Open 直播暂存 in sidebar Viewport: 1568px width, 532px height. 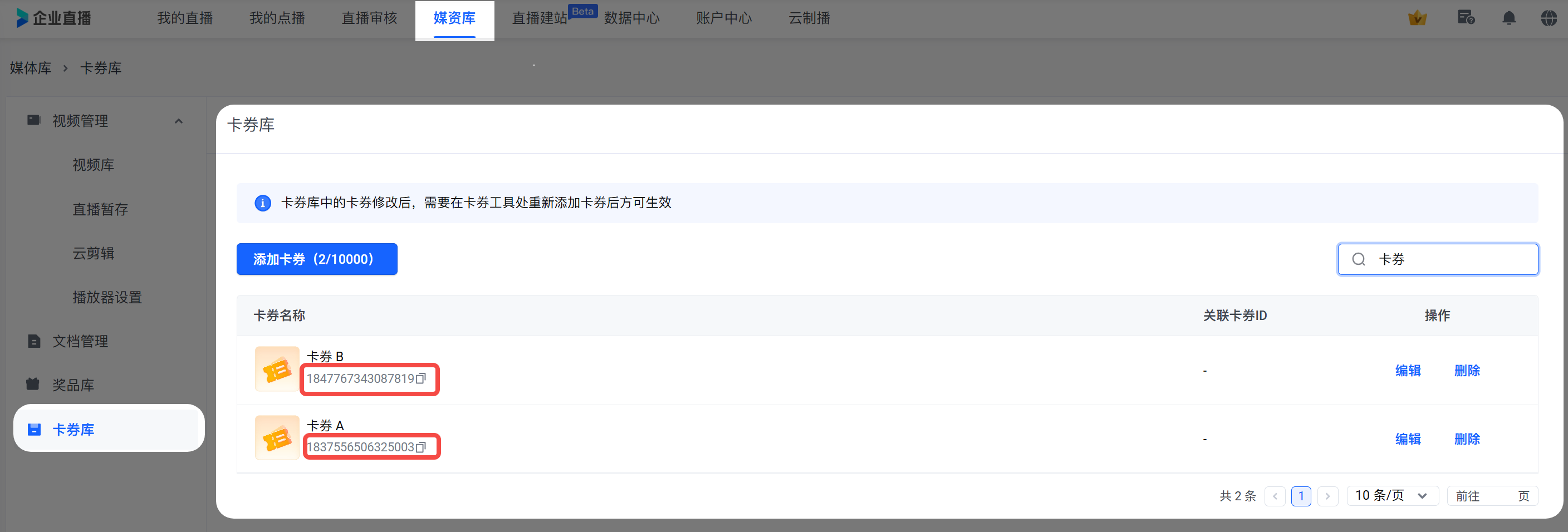click(x=100, y=209)
